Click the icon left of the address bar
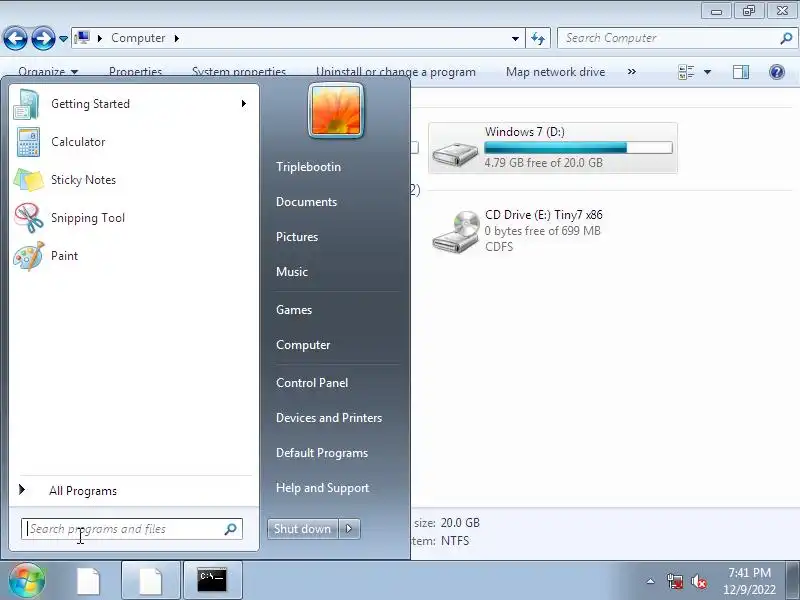This screenshot has width=800, height=600. pos(82,38)
